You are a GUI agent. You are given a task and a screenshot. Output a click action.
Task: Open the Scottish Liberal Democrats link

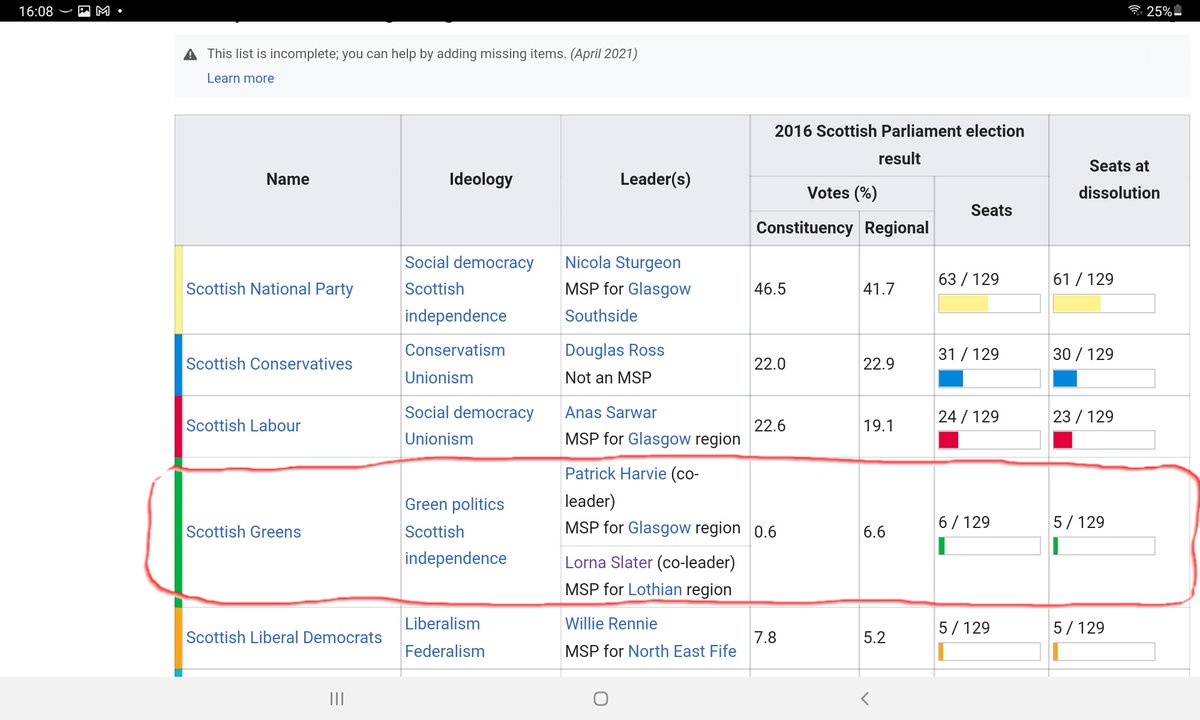coord(284,637)
